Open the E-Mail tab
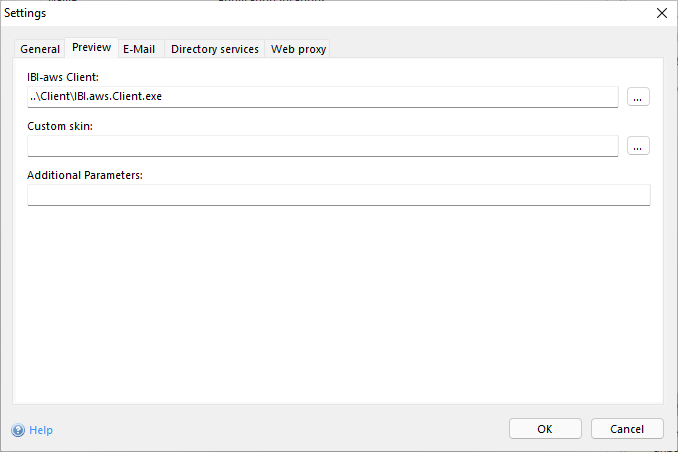 pyautogui.click(x=141, y=49)
